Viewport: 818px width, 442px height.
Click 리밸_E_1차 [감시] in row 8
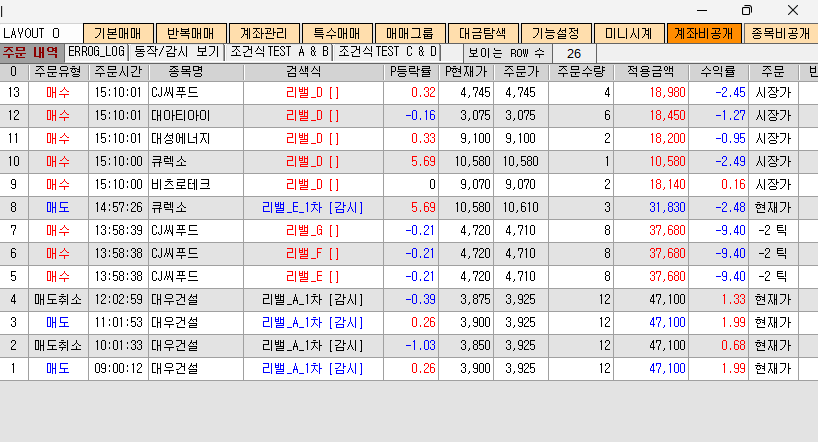[312, 208]
